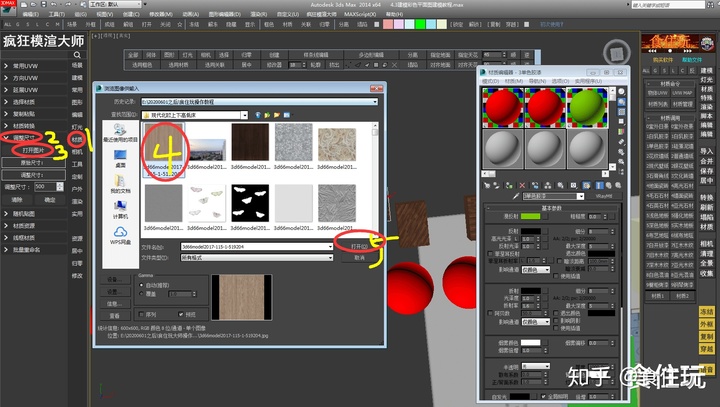
Task: Open the 文件名 filename dropdown arrow
Action: (330, 247)
